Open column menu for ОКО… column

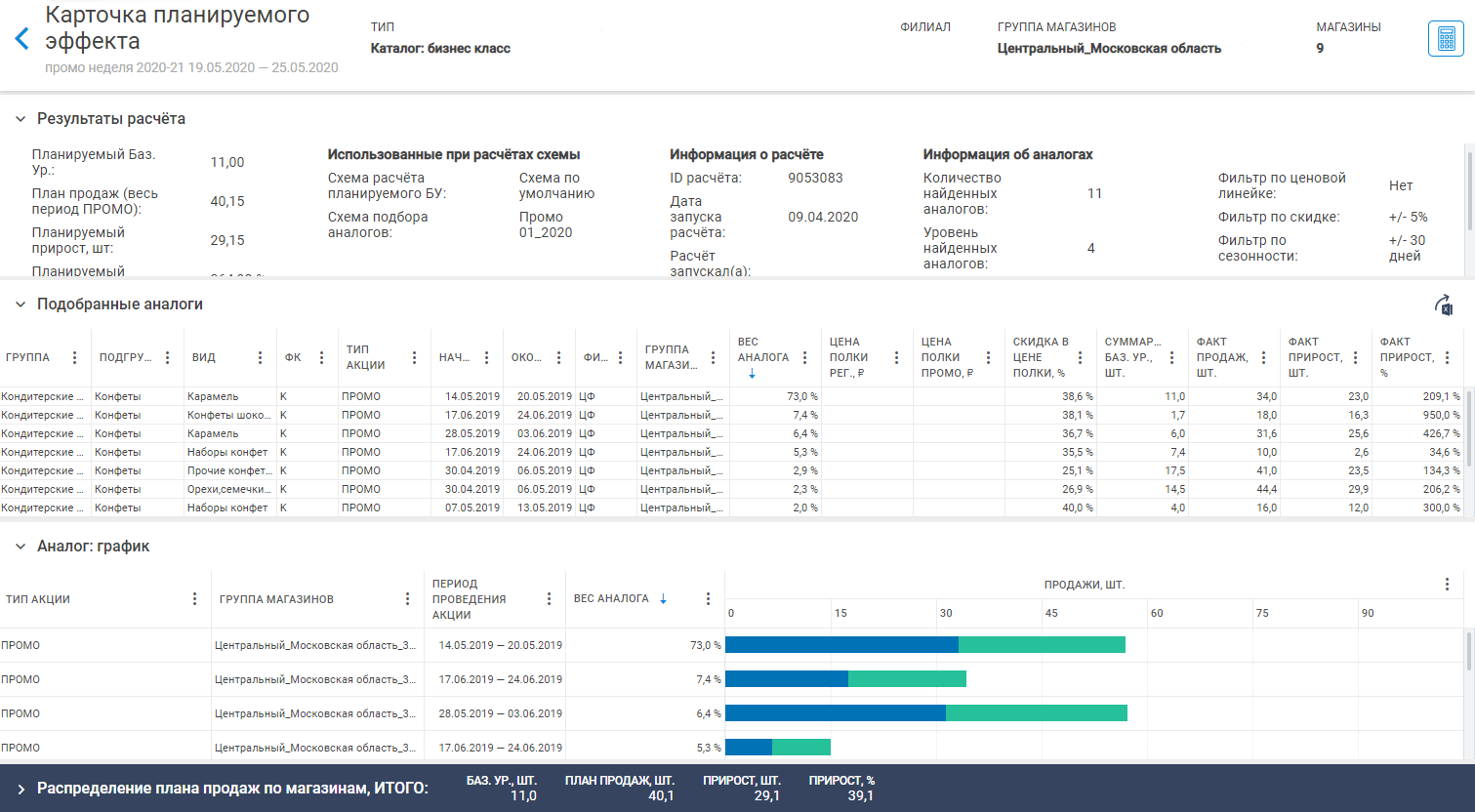tap(559, 358)
